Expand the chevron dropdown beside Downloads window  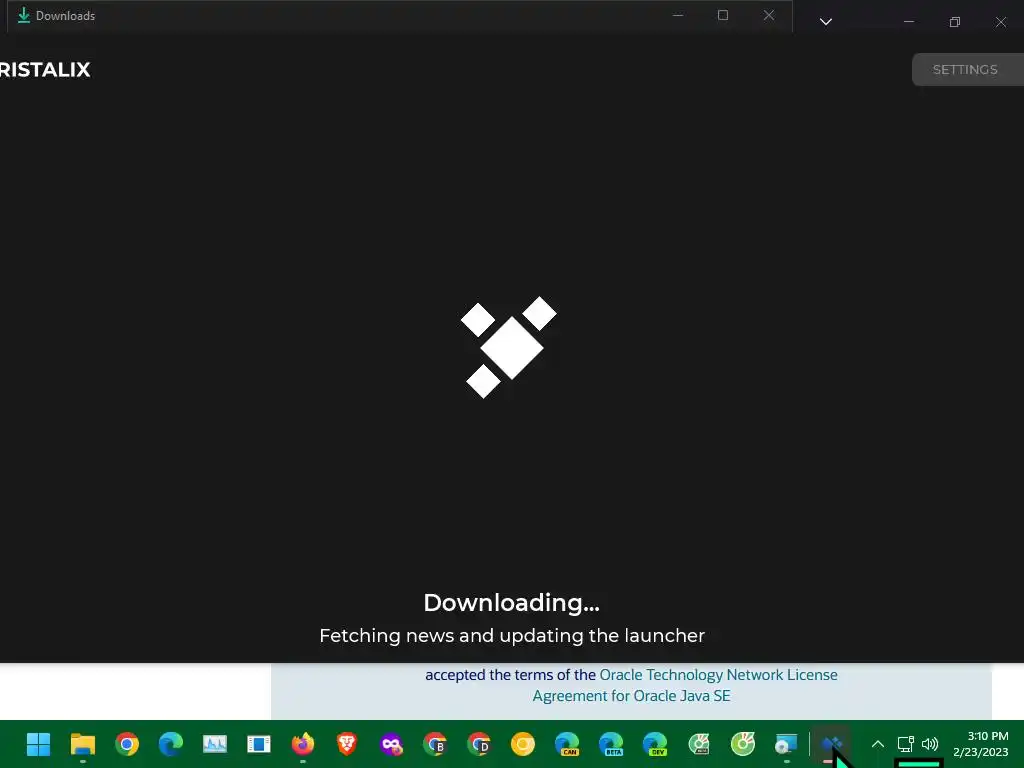825,22
